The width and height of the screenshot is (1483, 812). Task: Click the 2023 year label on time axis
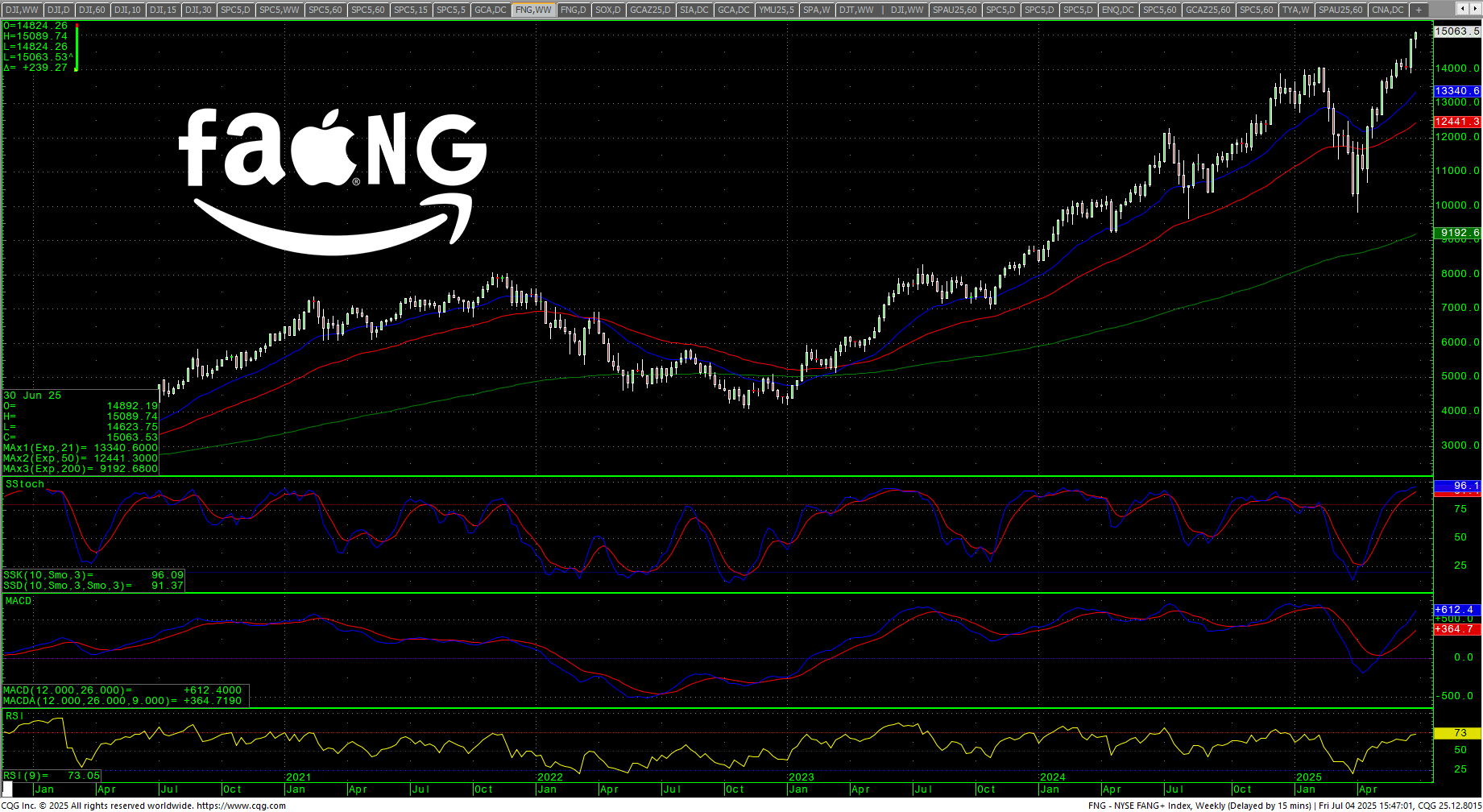(802, 777)
